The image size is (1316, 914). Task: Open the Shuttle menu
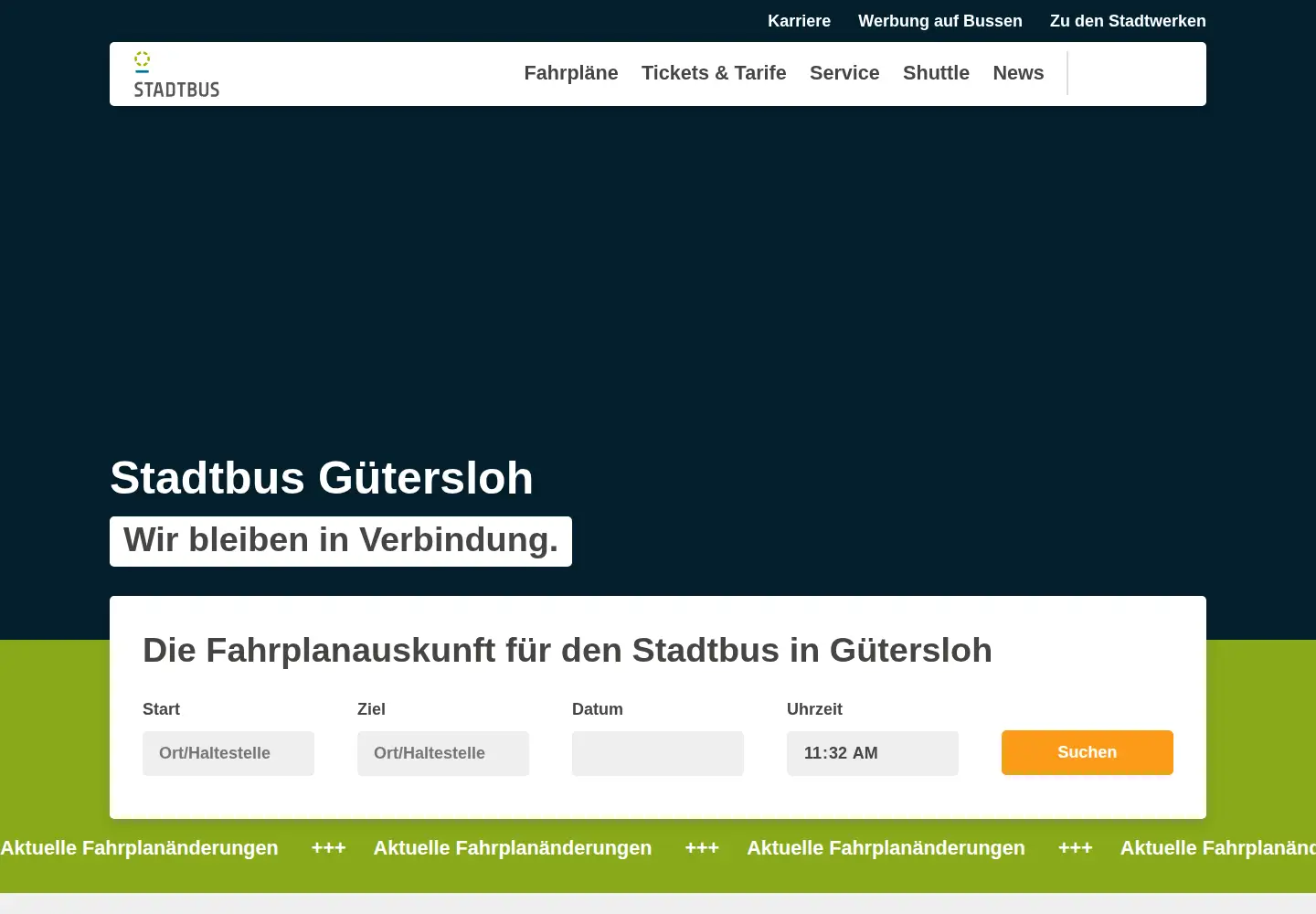pyautogui.click(x=936, y=73)
